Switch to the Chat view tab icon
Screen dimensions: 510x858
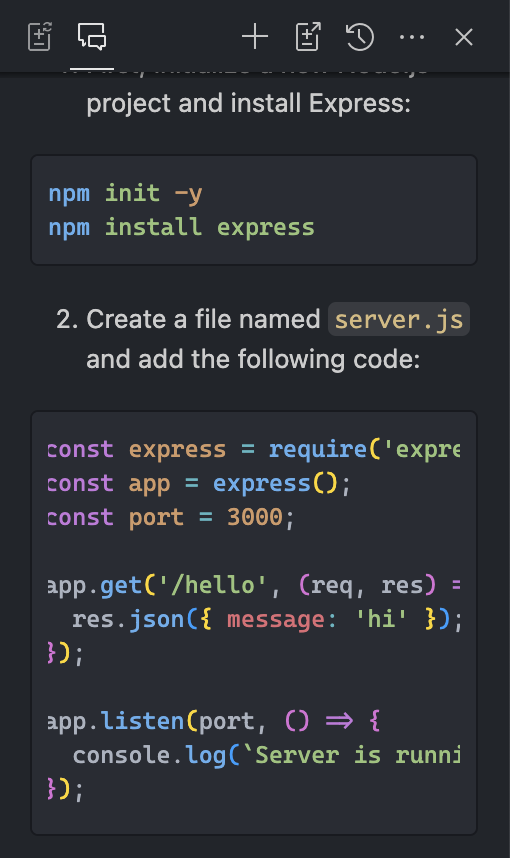[x=92, y=37]
